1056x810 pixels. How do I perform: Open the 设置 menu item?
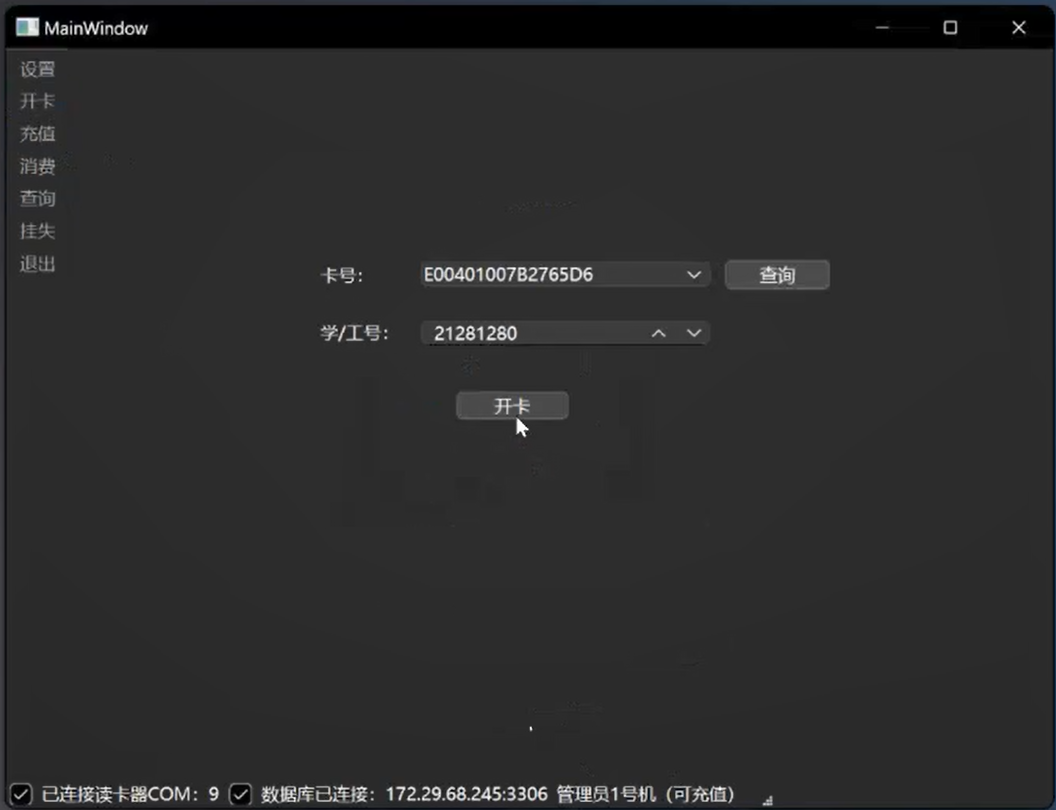point(37,69)
